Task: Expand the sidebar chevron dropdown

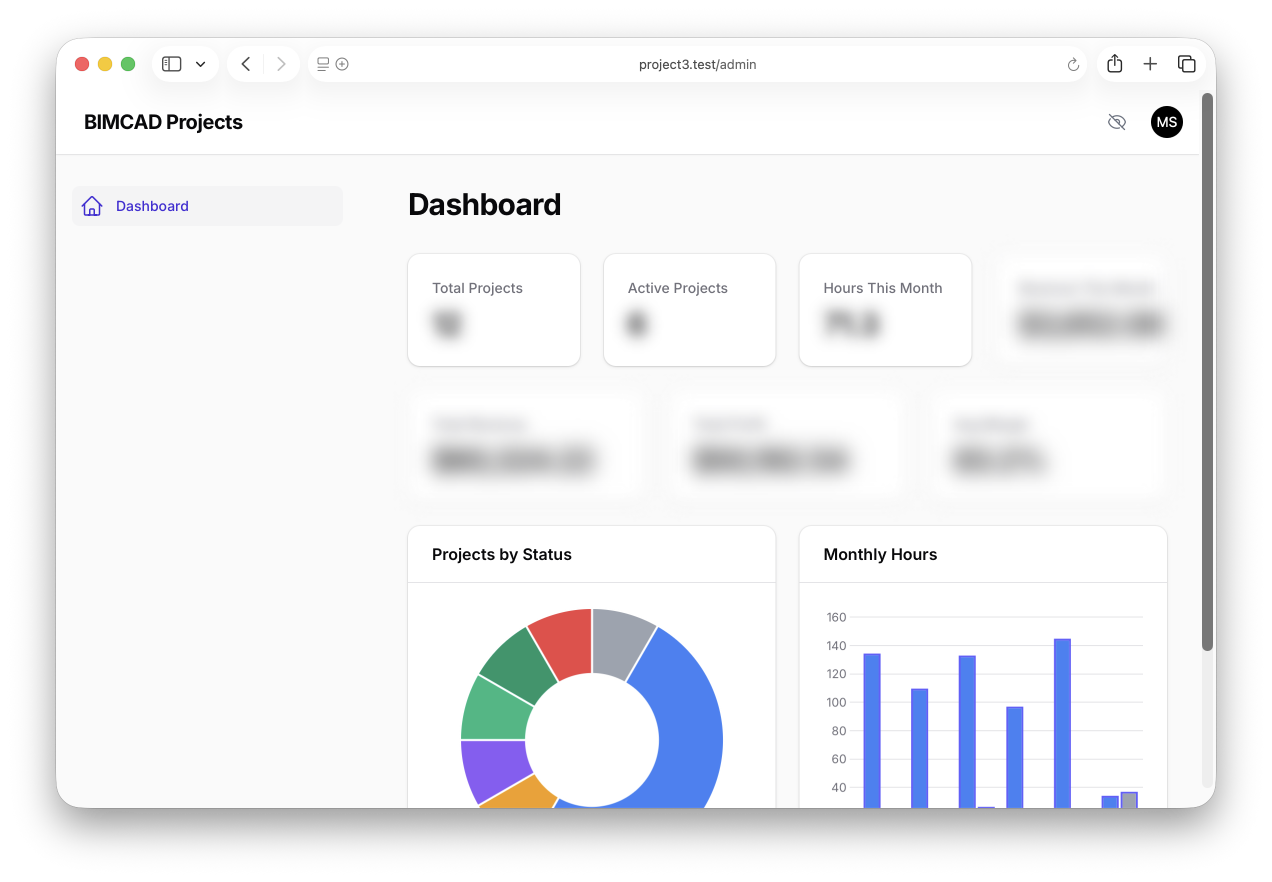Action: coord(200,64)
